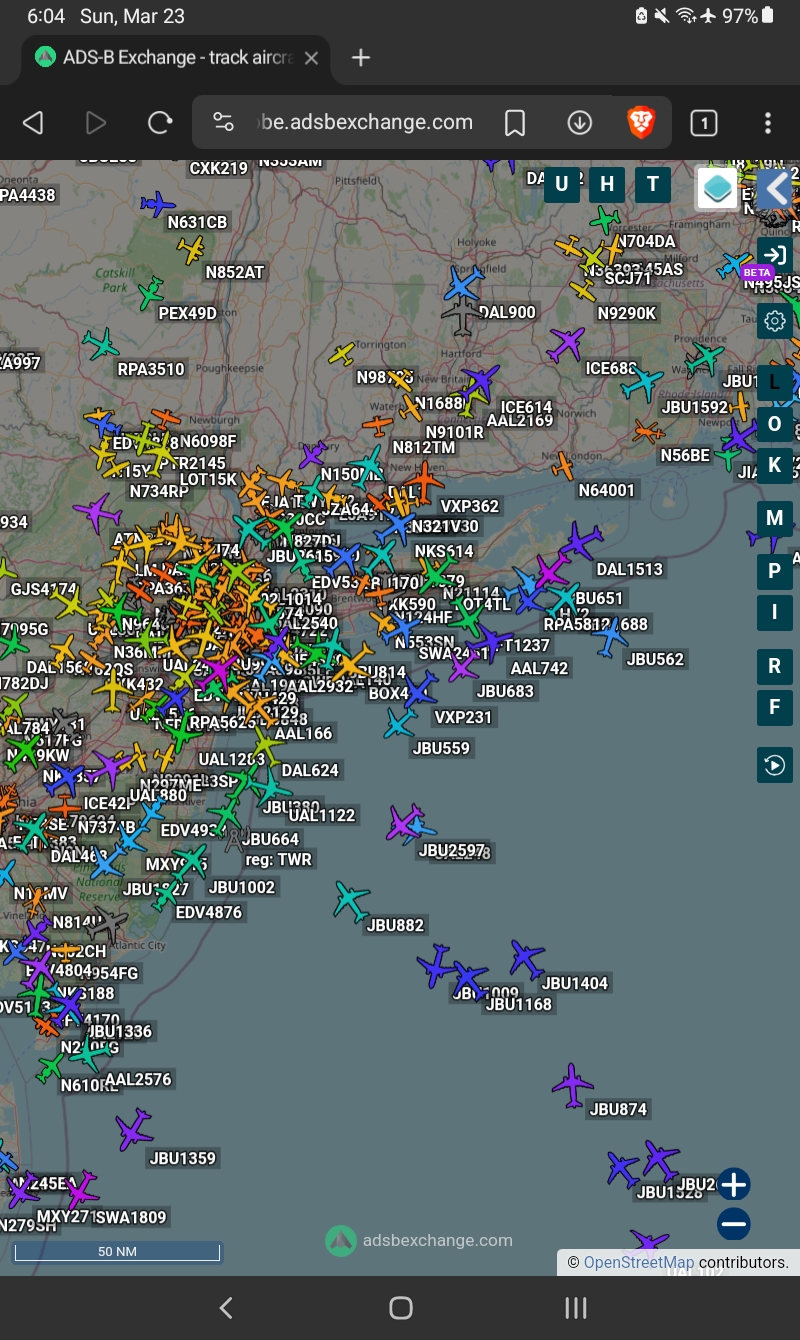Toggle the I map option button
Viewport: 800px width, 1340px height.
[775, 613]
